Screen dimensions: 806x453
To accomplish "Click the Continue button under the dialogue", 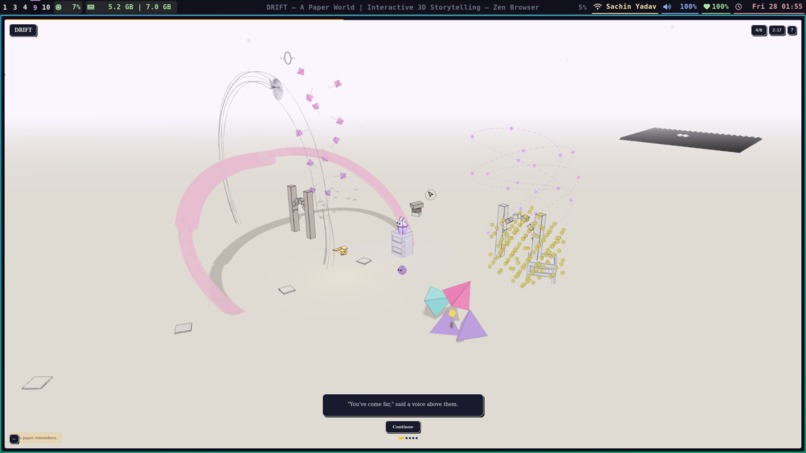I will [x=403, y=427].
